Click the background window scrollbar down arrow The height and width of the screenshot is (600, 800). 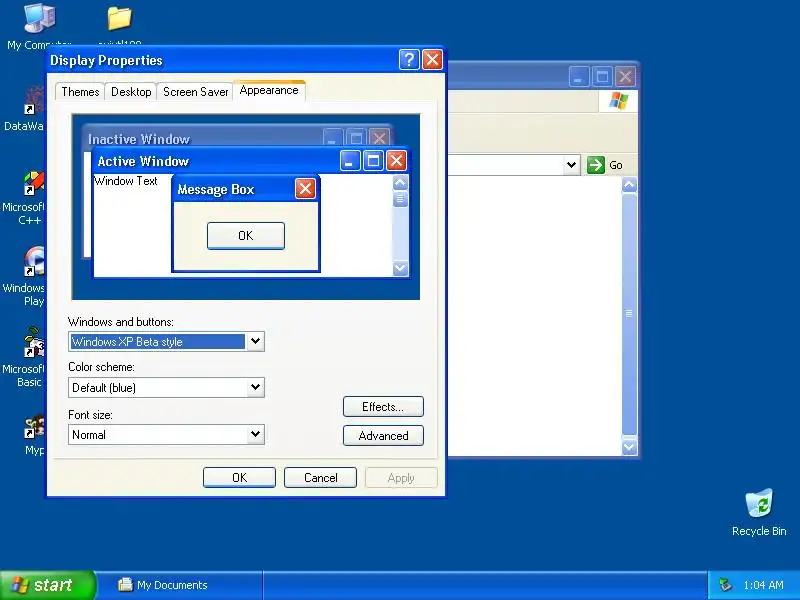point(629,447)
